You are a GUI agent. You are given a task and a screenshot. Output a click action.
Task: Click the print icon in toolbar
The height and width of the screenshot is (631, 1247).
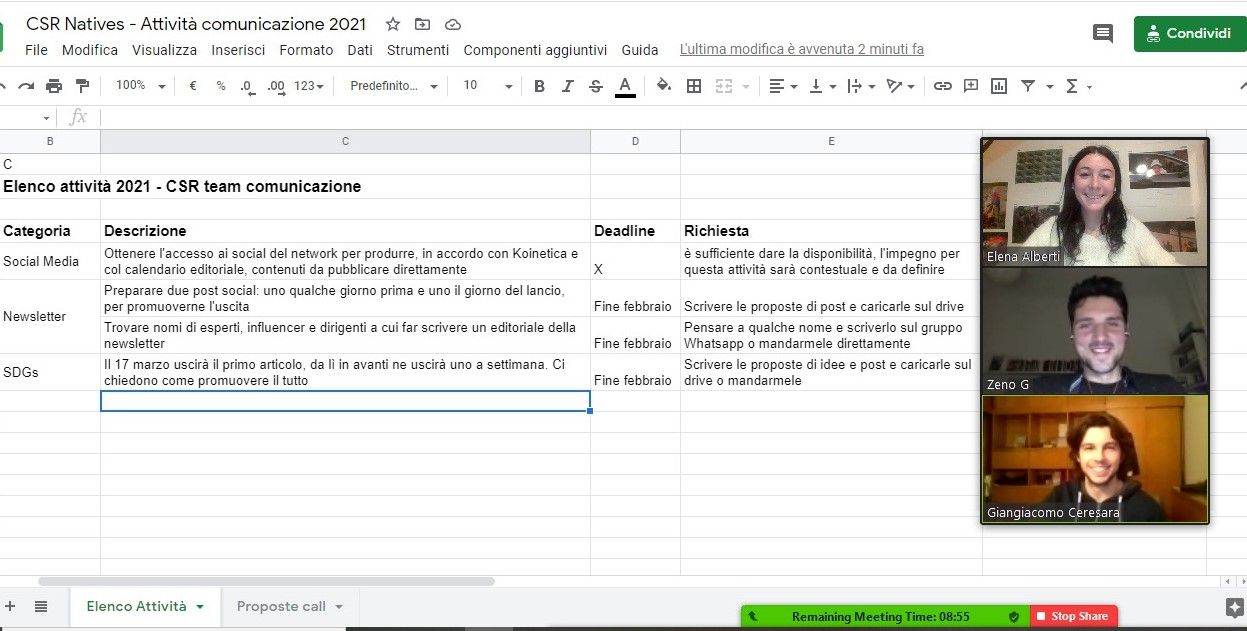click(x=54, y=86)
